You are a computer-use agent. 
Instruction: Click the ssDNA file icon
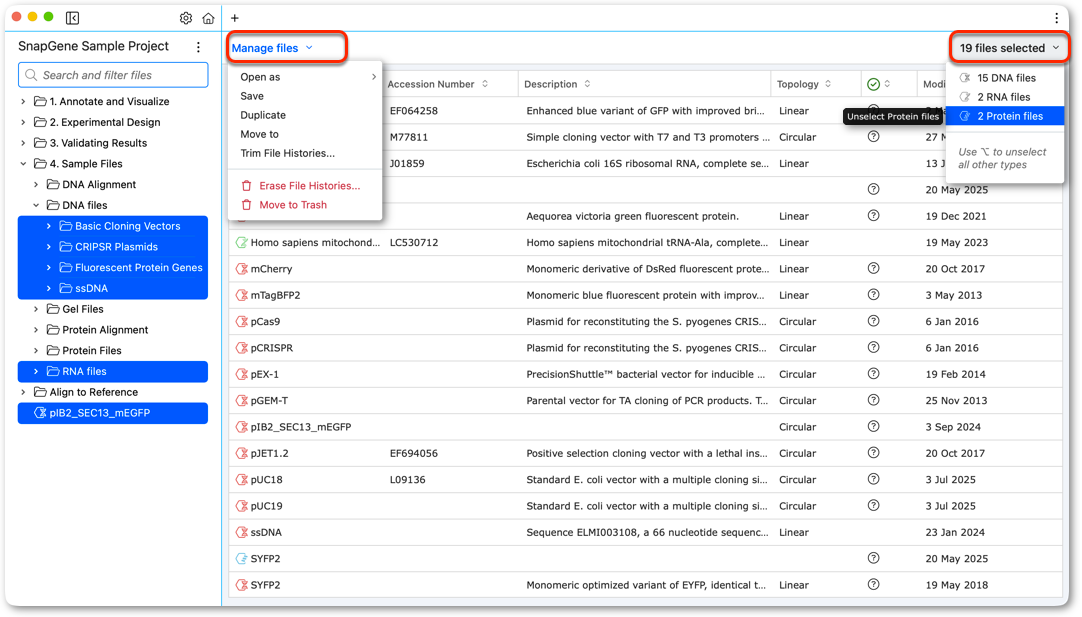pos(242,533)
